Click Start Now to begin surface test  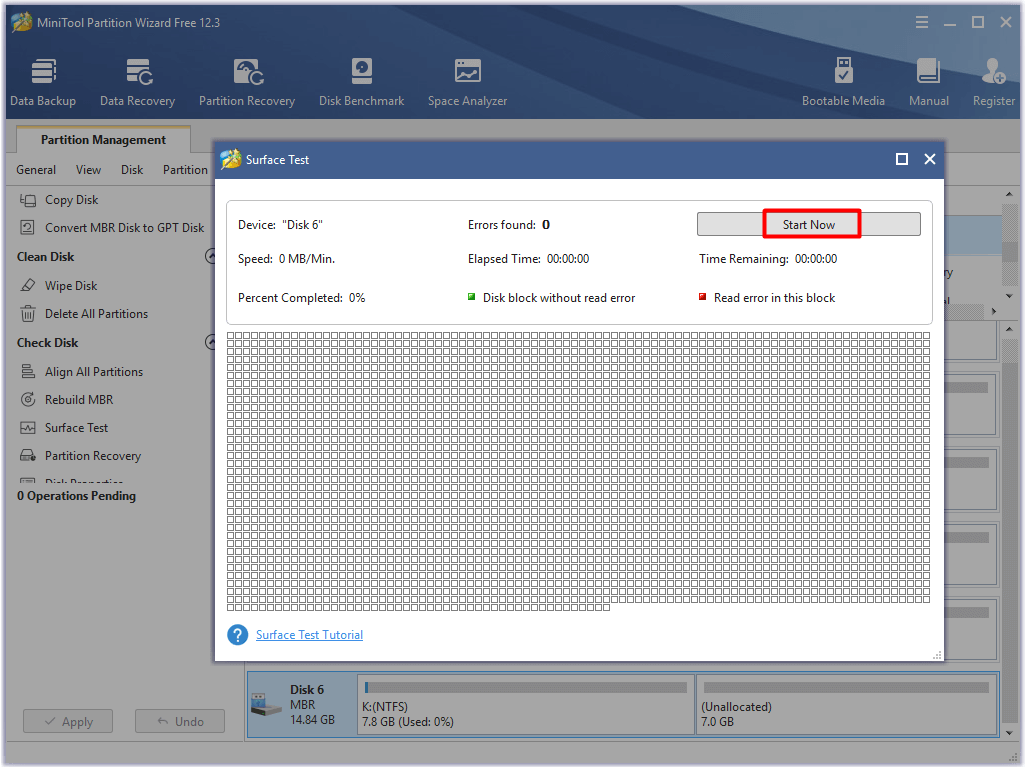click(809, 224)
